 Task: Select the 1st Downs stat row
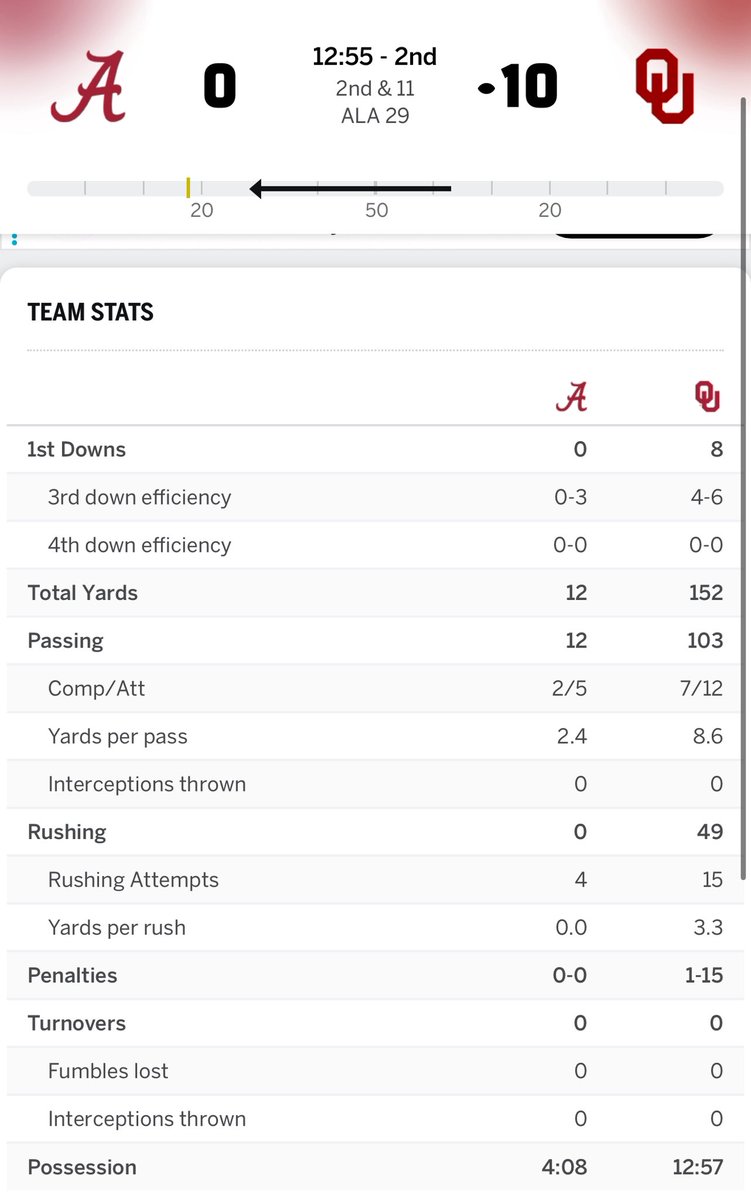click(x=375, y=449)
